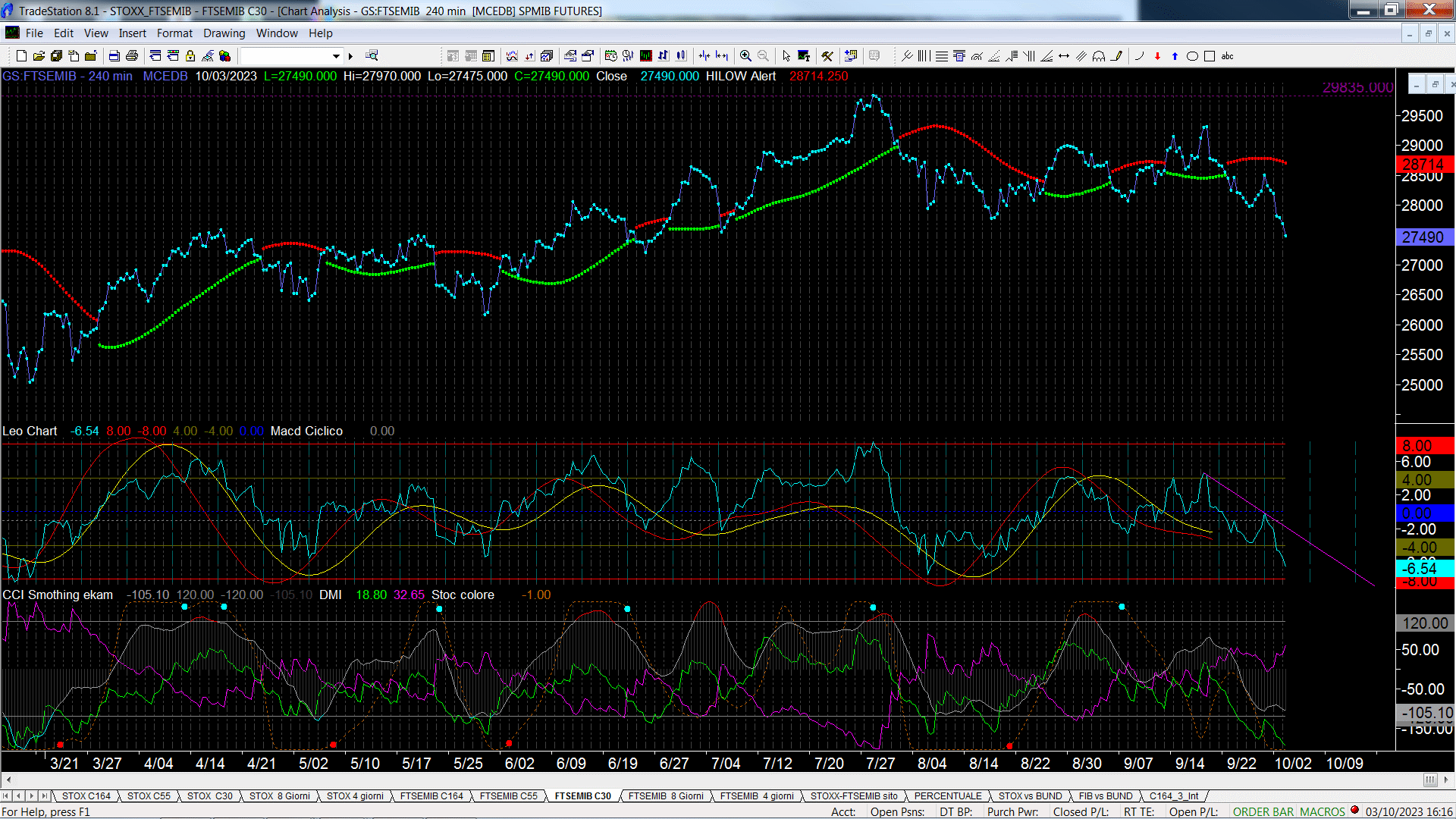Click the first-tab navigation arrow
Viewport: 1456px width, 819px height.
(6, 796)
